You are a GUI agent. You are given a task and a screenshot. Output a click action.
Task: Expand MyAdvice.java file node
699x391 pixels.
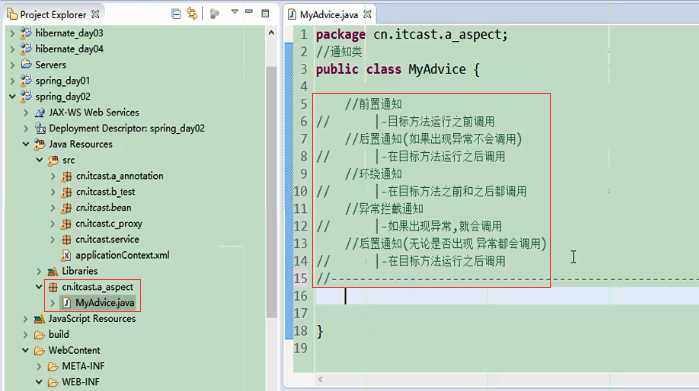[53, 303]
